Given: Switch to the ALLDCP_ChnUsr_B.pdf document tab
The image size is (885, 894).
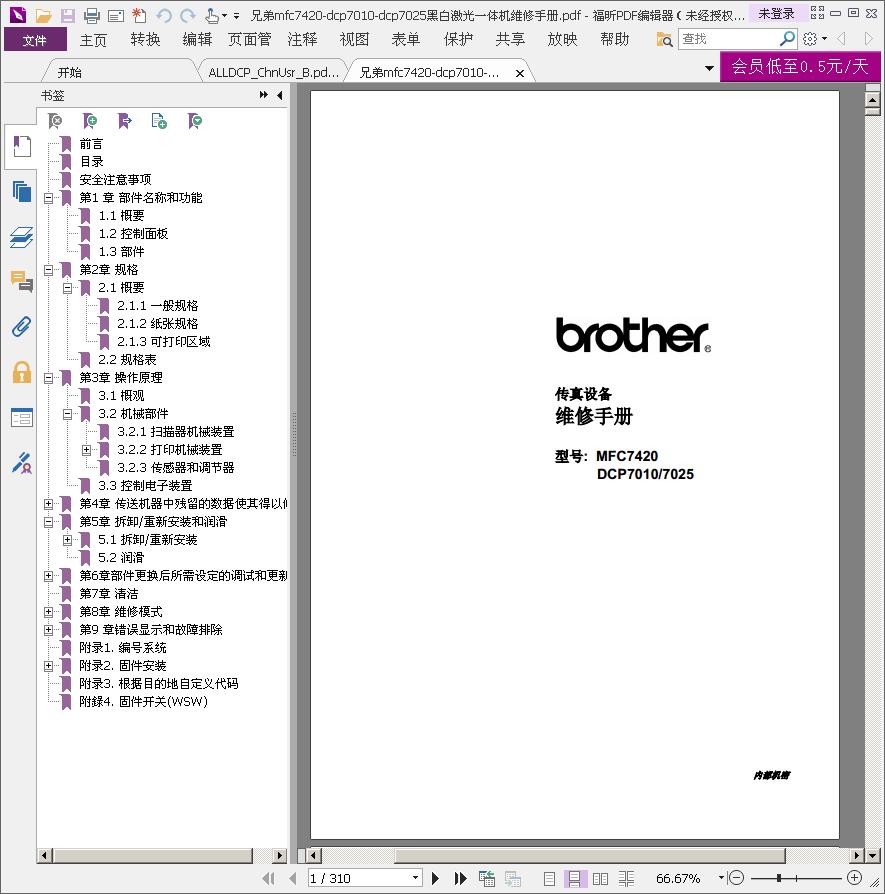Looking at the screenshot, I should (273, 72).
